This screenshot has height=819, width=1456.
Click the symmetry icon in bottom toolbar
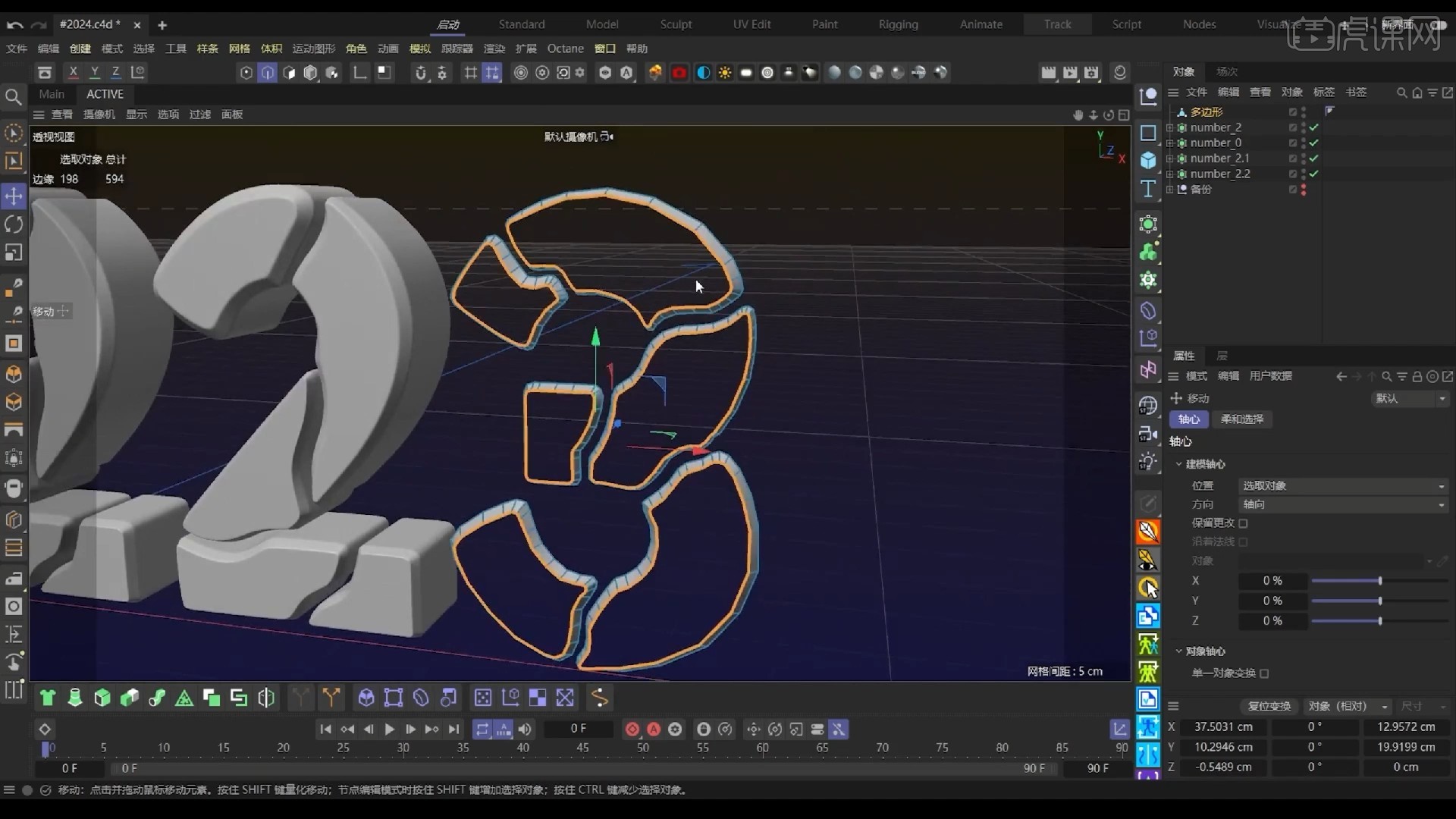tap(266, 698)
